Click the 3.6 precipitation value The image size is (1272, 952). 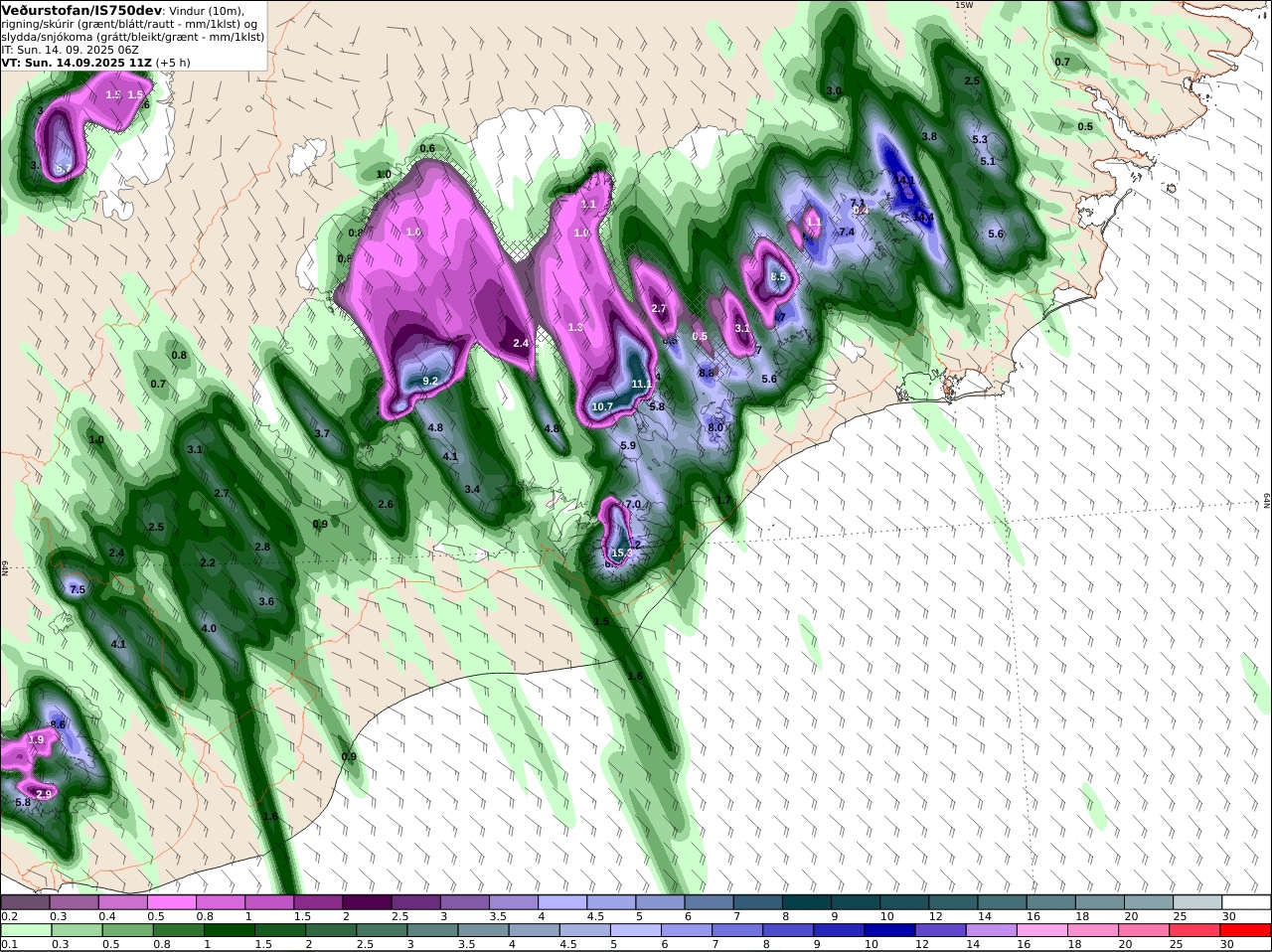click(x=266, y=601)
